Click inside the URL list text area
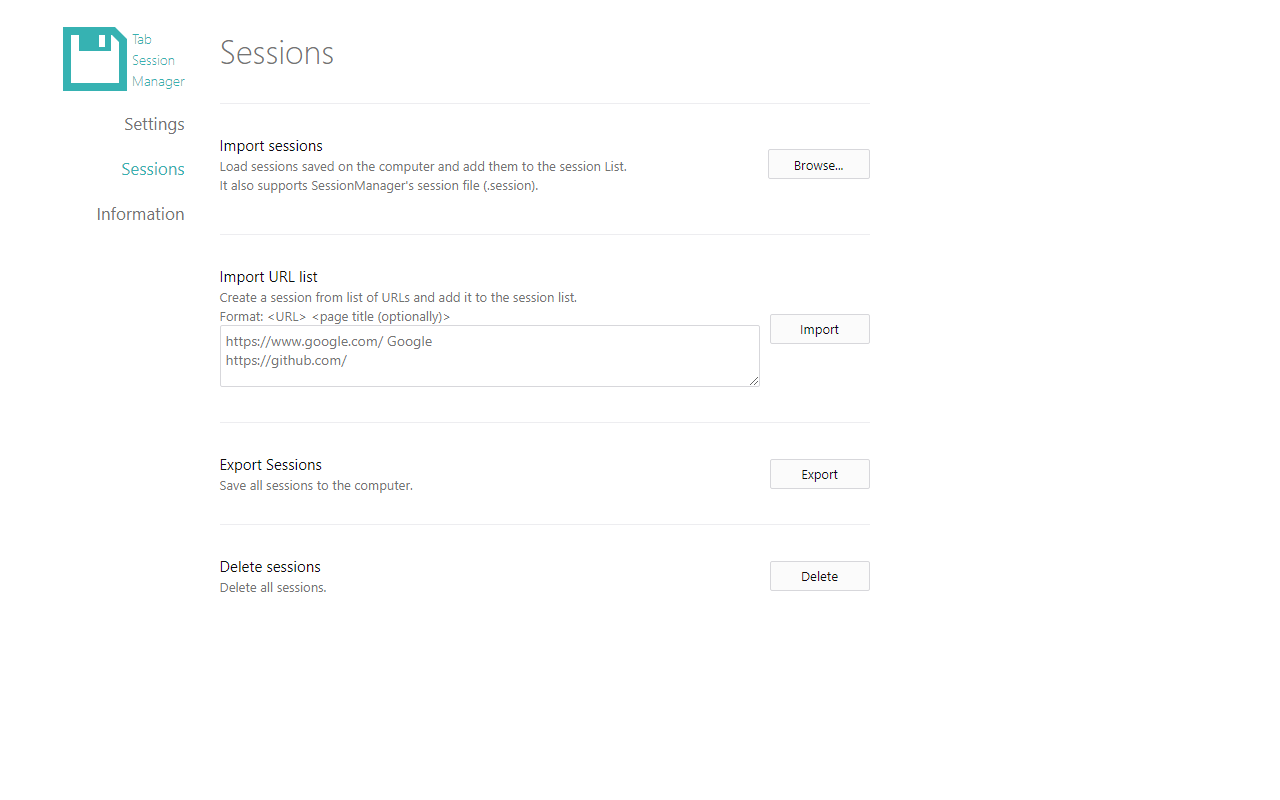The image size is (1280, 800). (489, 355)
